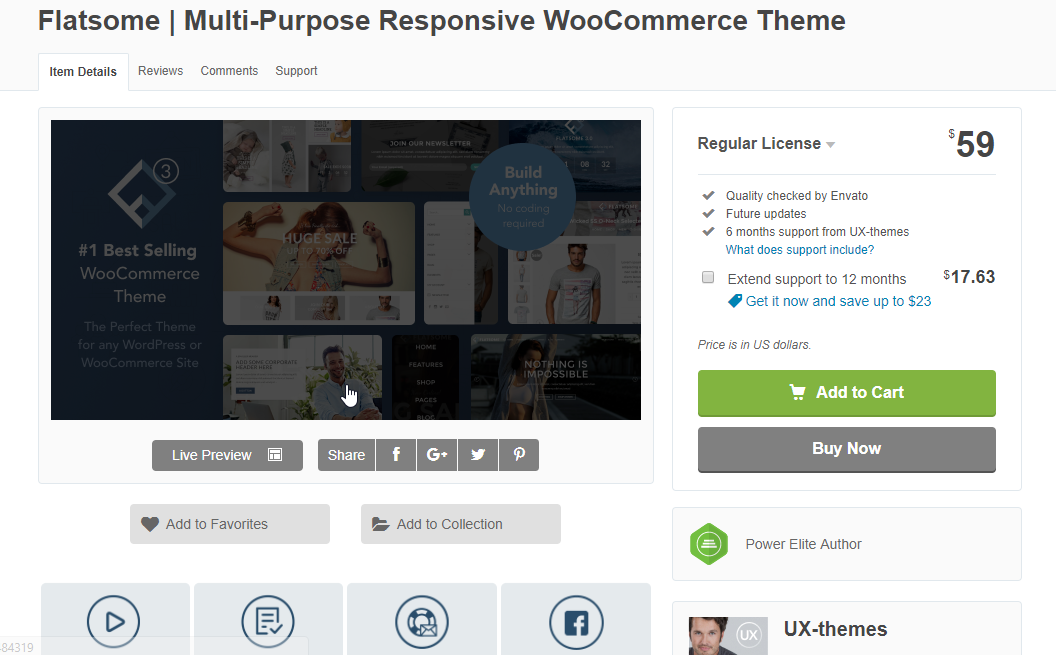Expand the Regular License dropdown
1056x655 pixels.
(766, 144)
